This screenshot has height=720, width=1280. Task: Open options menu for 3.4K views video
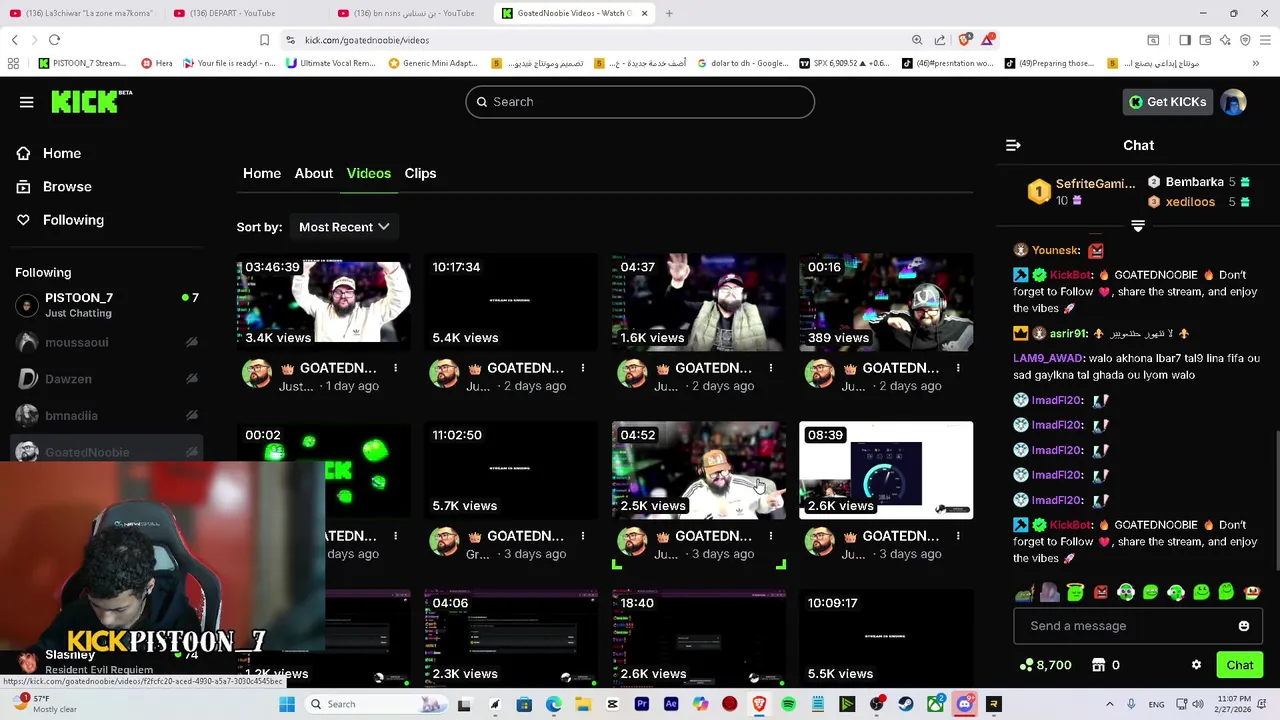coord(396,368)
